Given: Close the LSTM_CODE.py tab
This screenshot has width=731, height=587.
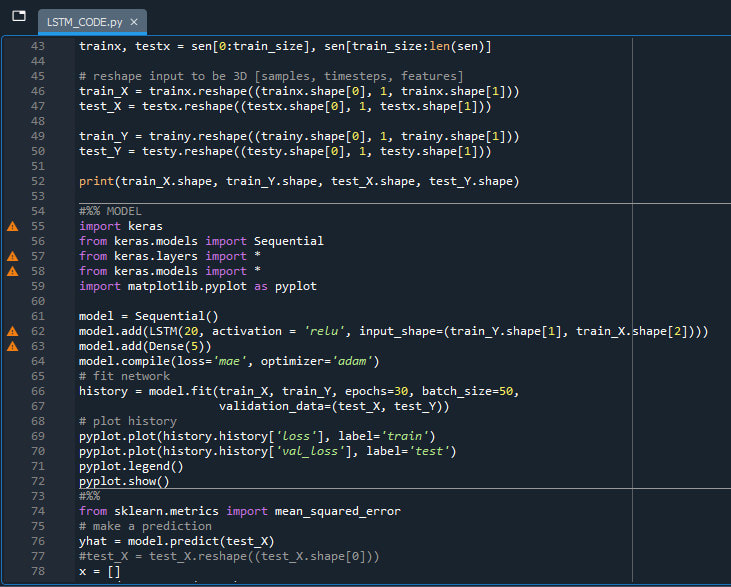Looking at the screenshot, I should [x=134, y=21].
